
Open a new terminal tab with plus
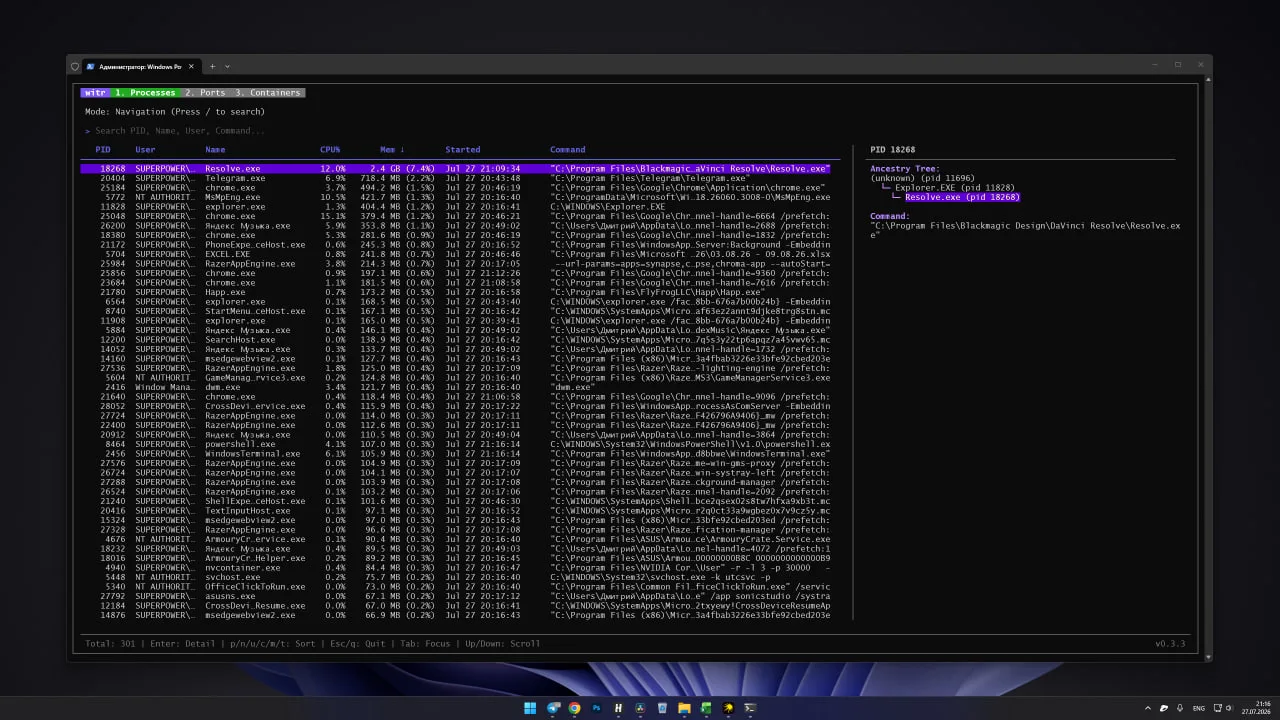coord(212,66)
